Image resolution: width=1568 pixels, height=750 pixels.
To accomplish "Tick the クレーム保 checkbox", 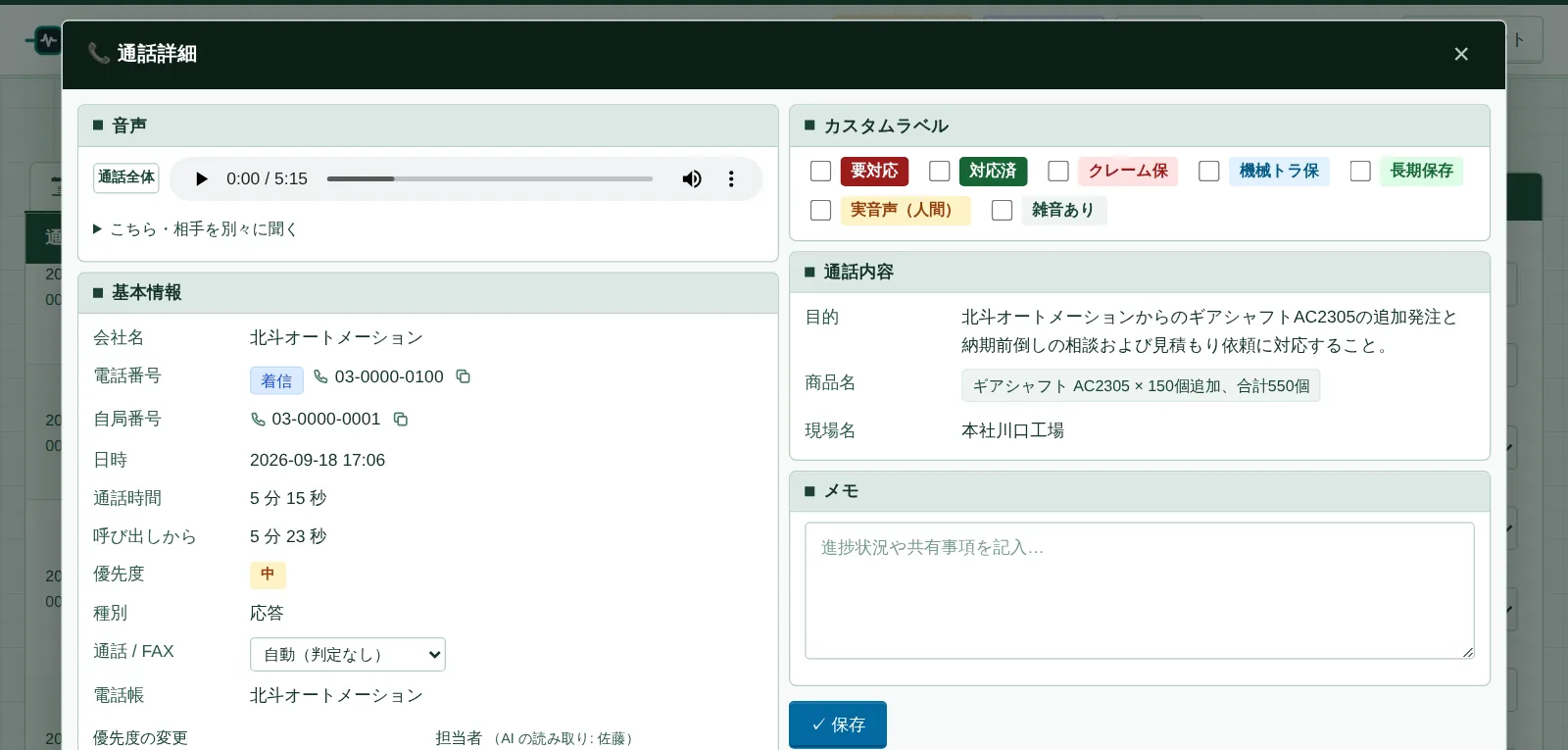I will tap(1058, 171).
